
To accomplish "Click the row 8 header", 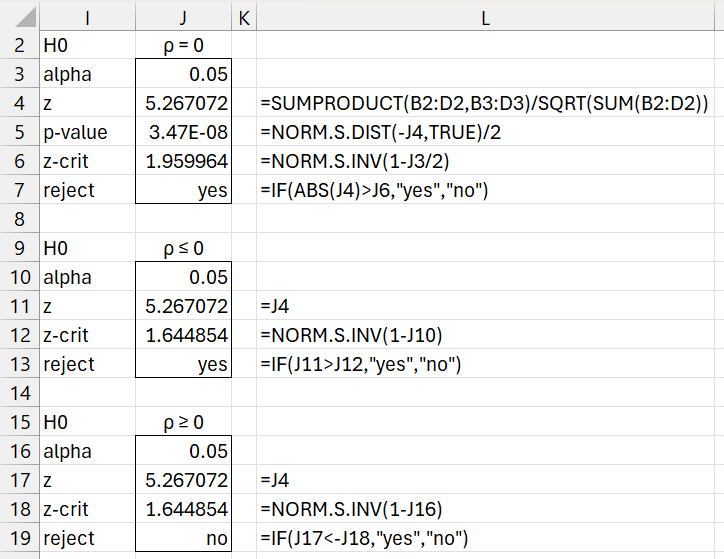I will 19,219.
